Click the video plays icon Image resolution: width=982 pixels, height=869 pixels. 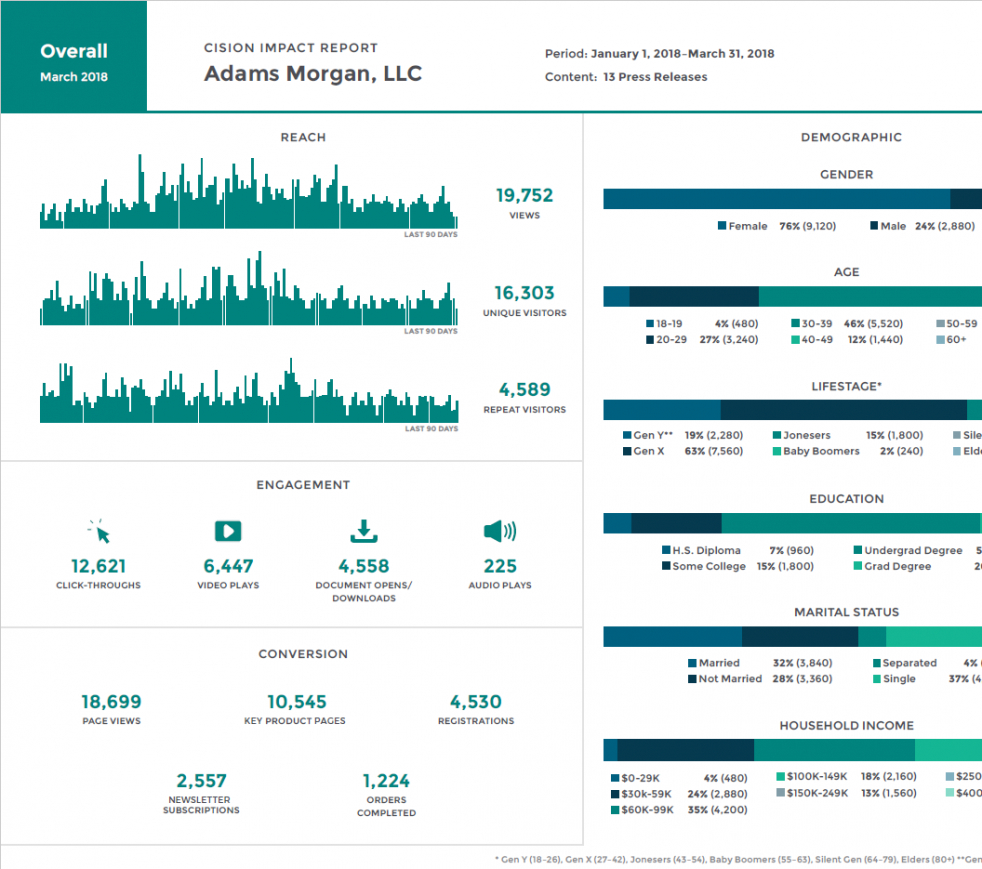click(x=228, y=531)
